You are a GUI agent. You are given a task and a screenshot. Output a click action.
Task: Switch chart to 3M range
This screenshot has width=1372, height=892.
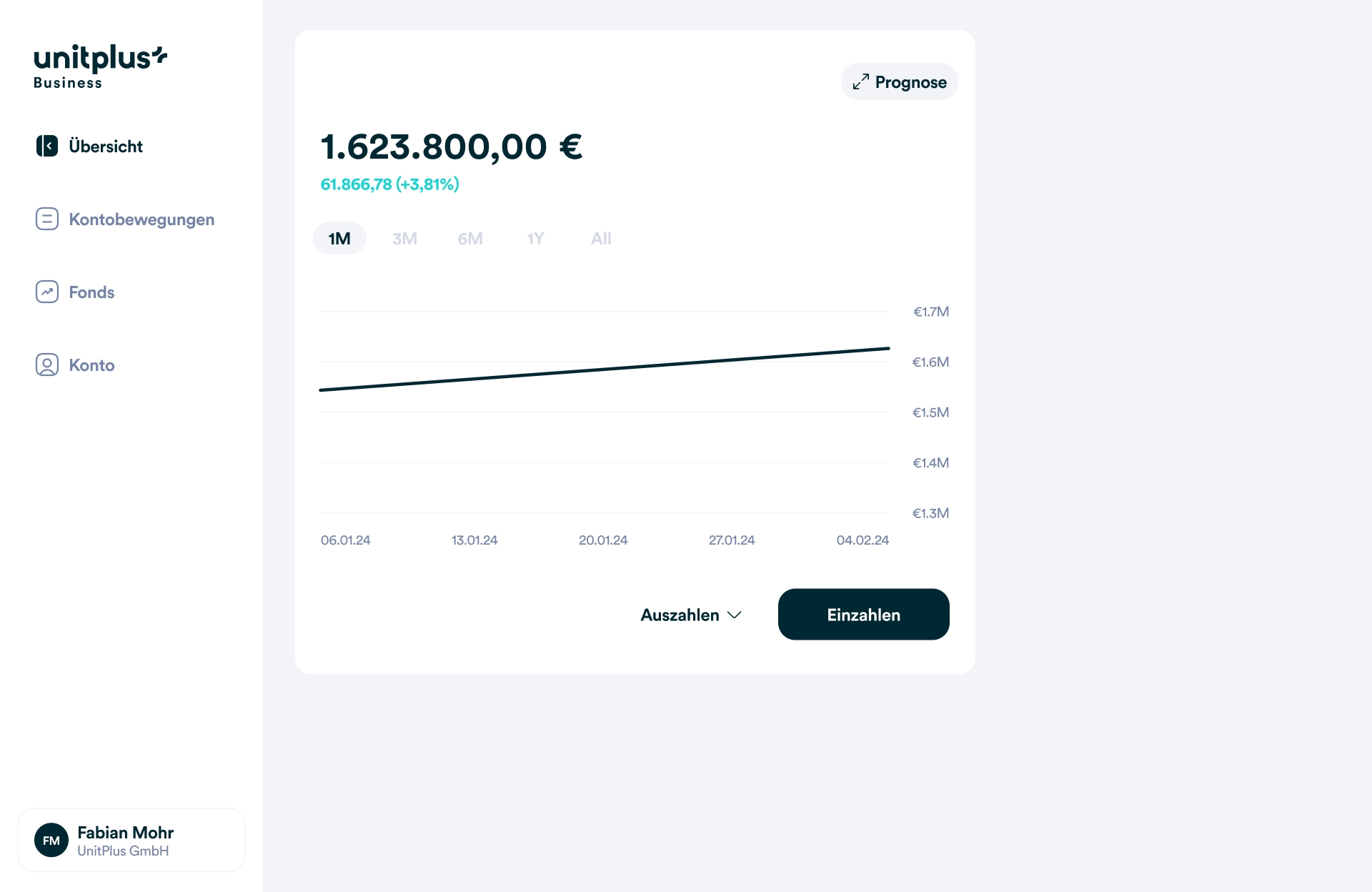(x=404, y=239)
